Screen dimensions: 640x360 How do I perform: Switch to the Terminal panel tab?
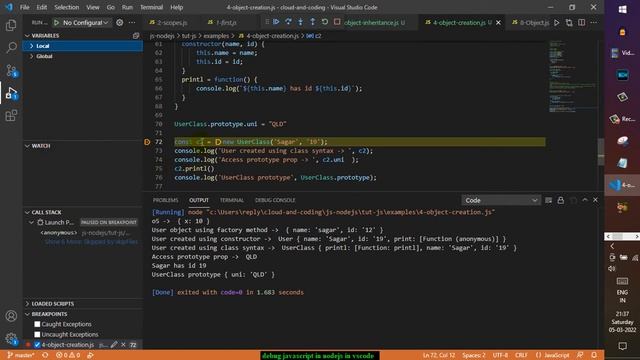pyautogui.click(x=231, y=200)
